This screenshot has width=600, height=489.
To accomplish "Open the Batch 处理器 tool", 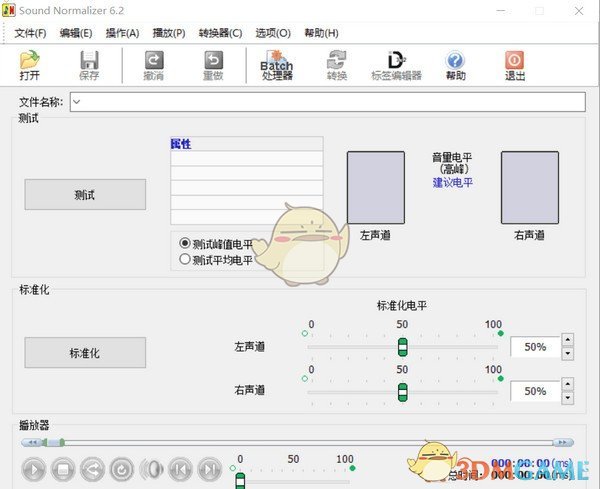I will (x=277, y=65).
